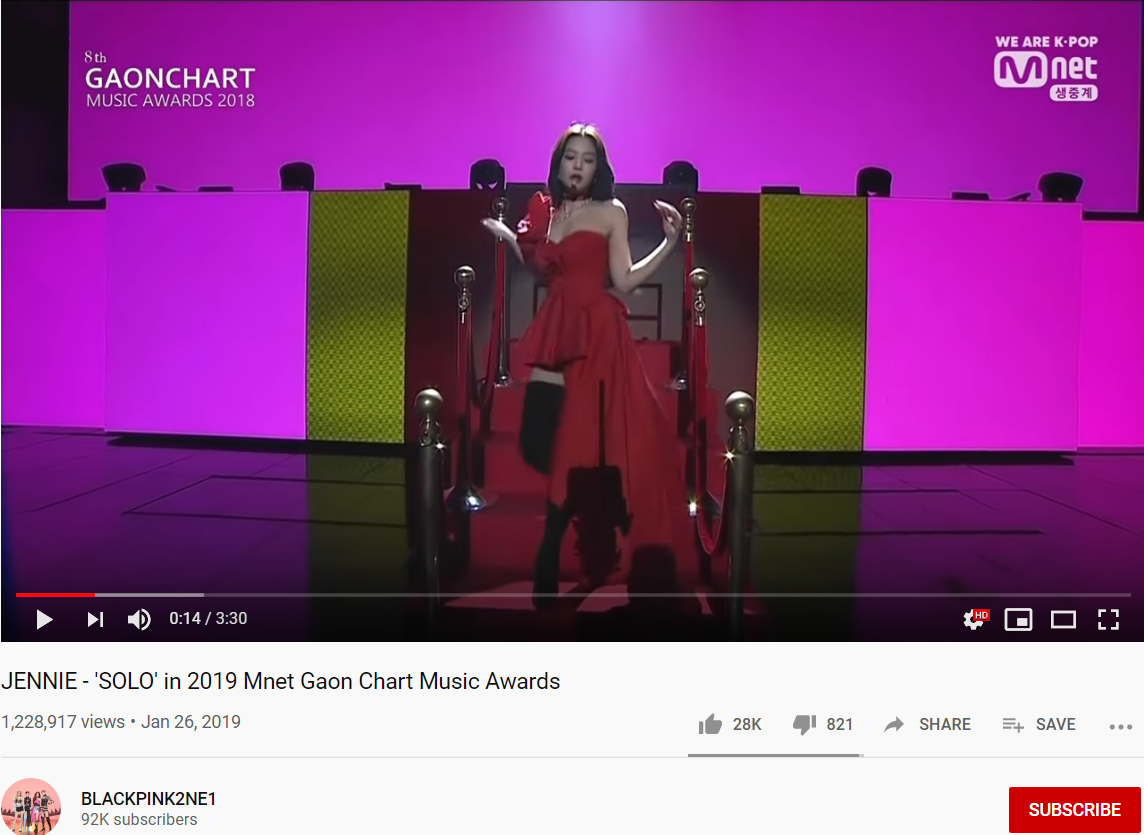Click the video title JENNIE - 'SOLO'
The height and width of the screenshot is (835, 1144).
click(281, 681)
